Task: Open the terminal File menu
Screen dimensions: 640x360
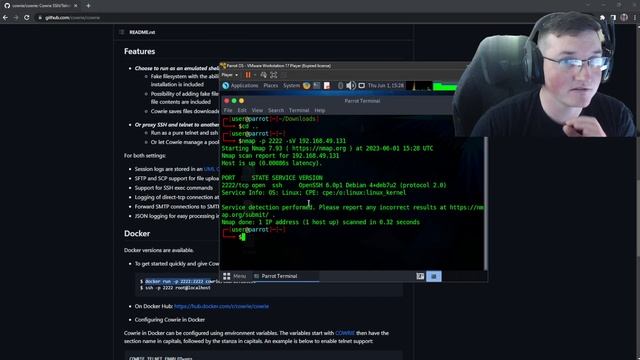Action: tap(228, 111)
